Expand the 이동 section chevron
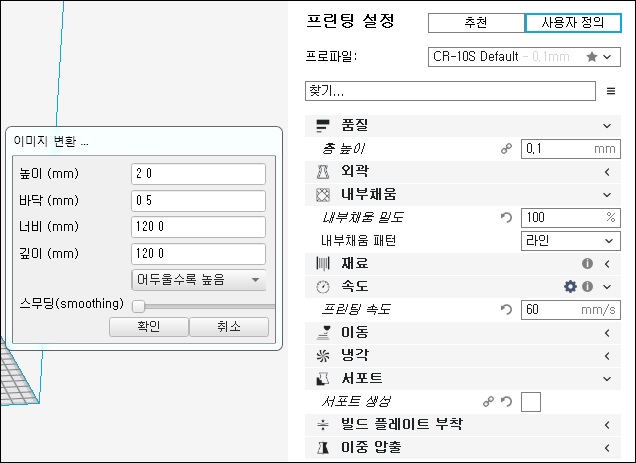Image resolution: width=636 pixels, height=463 pixels. click(607, 333)
